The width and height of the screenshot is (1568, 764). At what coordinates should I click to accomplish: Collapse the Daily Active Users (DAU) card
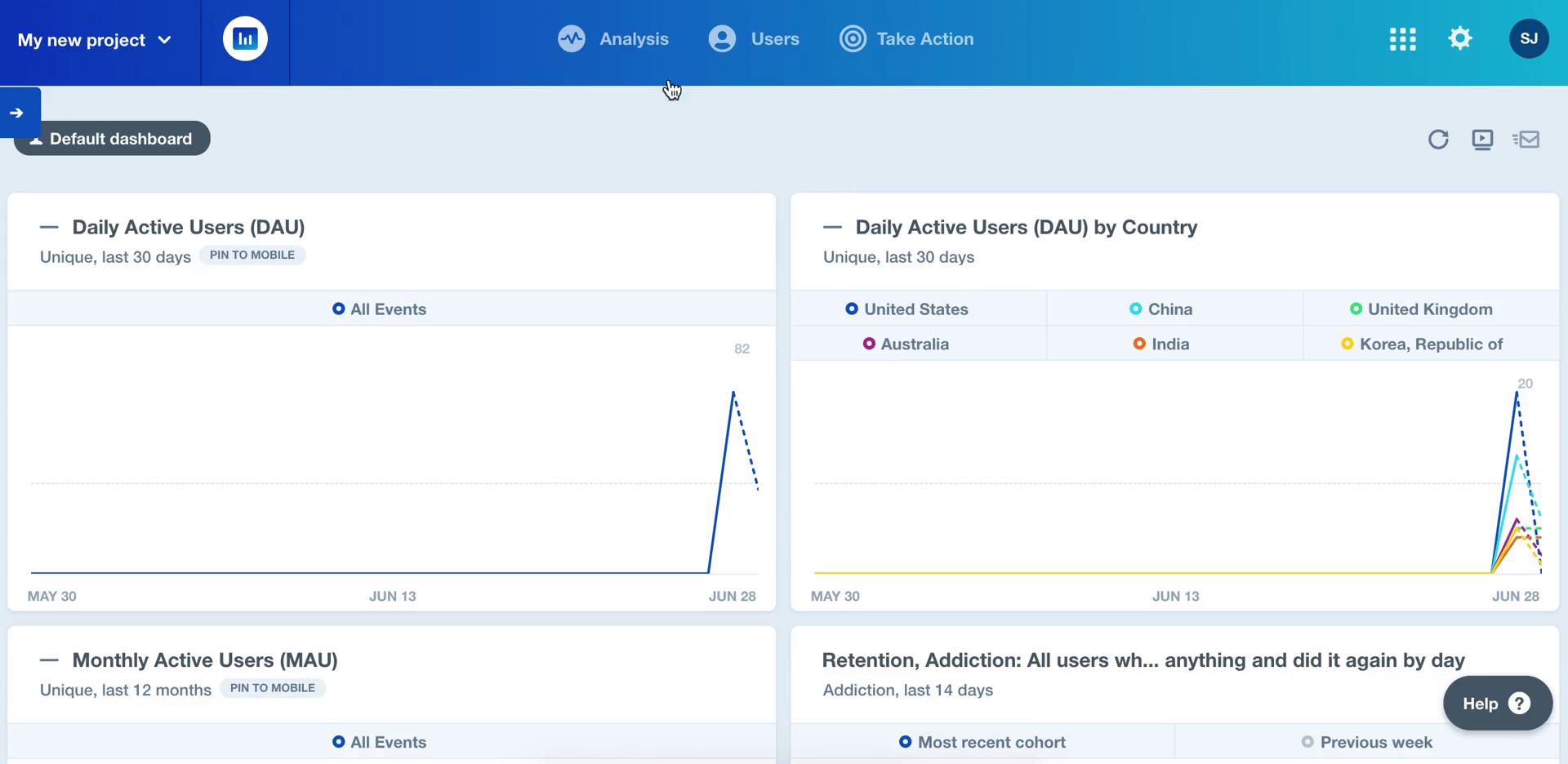pyautogui.click(x=49, y=228)
